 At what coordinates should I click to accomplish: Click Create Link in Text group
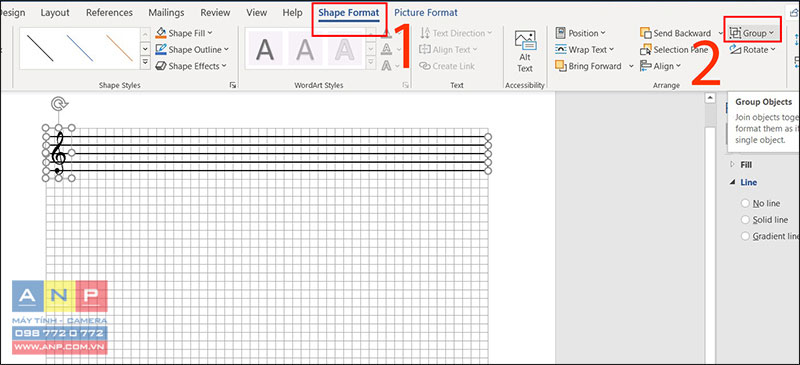[447, 66]
